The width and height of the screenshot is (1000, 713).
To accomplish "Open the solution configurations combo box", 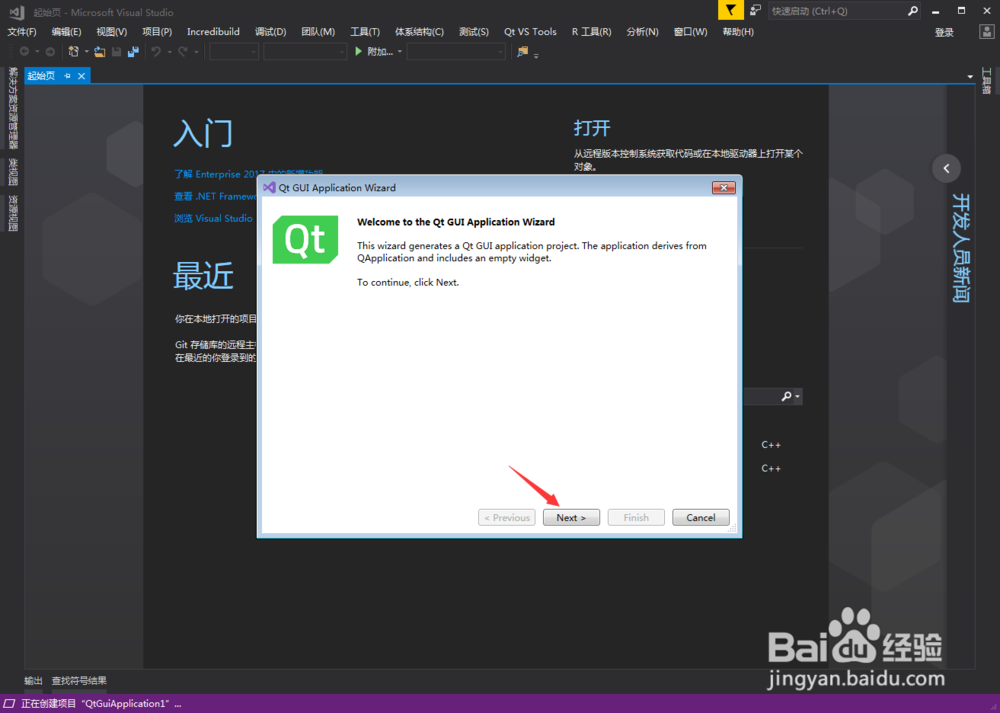I will tap(234, 52).
